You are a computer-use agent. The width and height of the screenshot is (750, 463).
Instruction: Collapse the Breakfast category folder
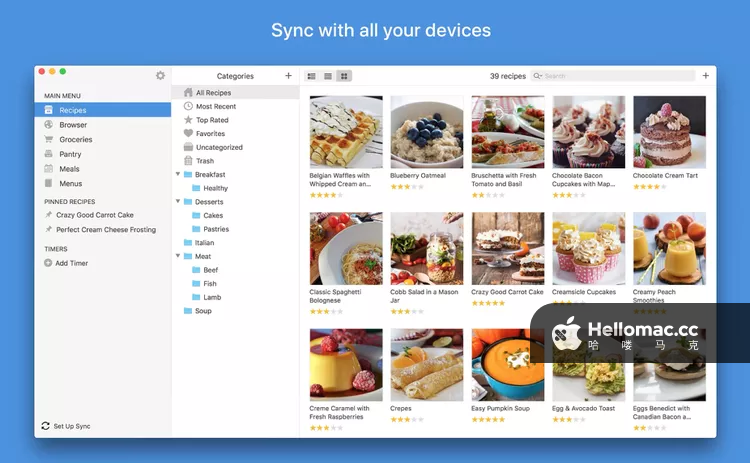pyautogui.click(x=178, y=174)
